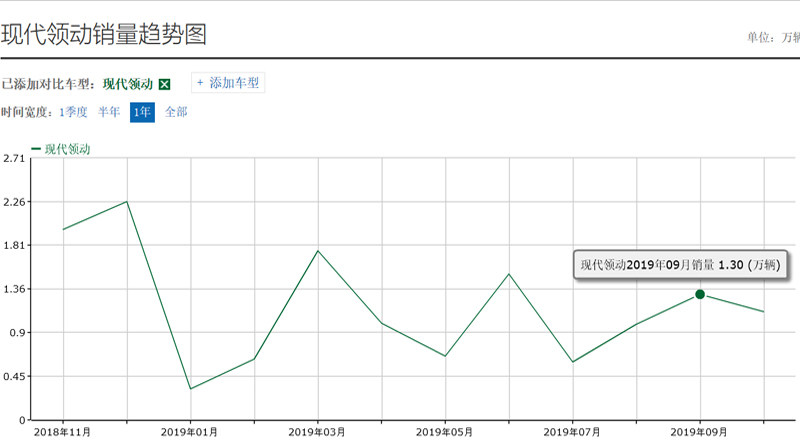The height and width of the screenshot is (448, 800).
Task: Click the 2019年09月销量 tooltip box
Action: (682, 265)
